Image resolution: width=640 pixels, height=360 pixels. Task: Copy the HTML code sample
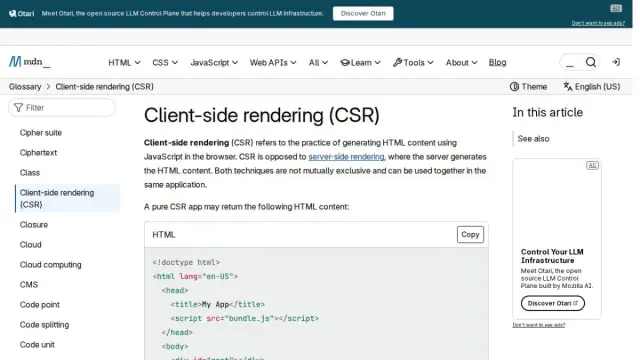470,235
